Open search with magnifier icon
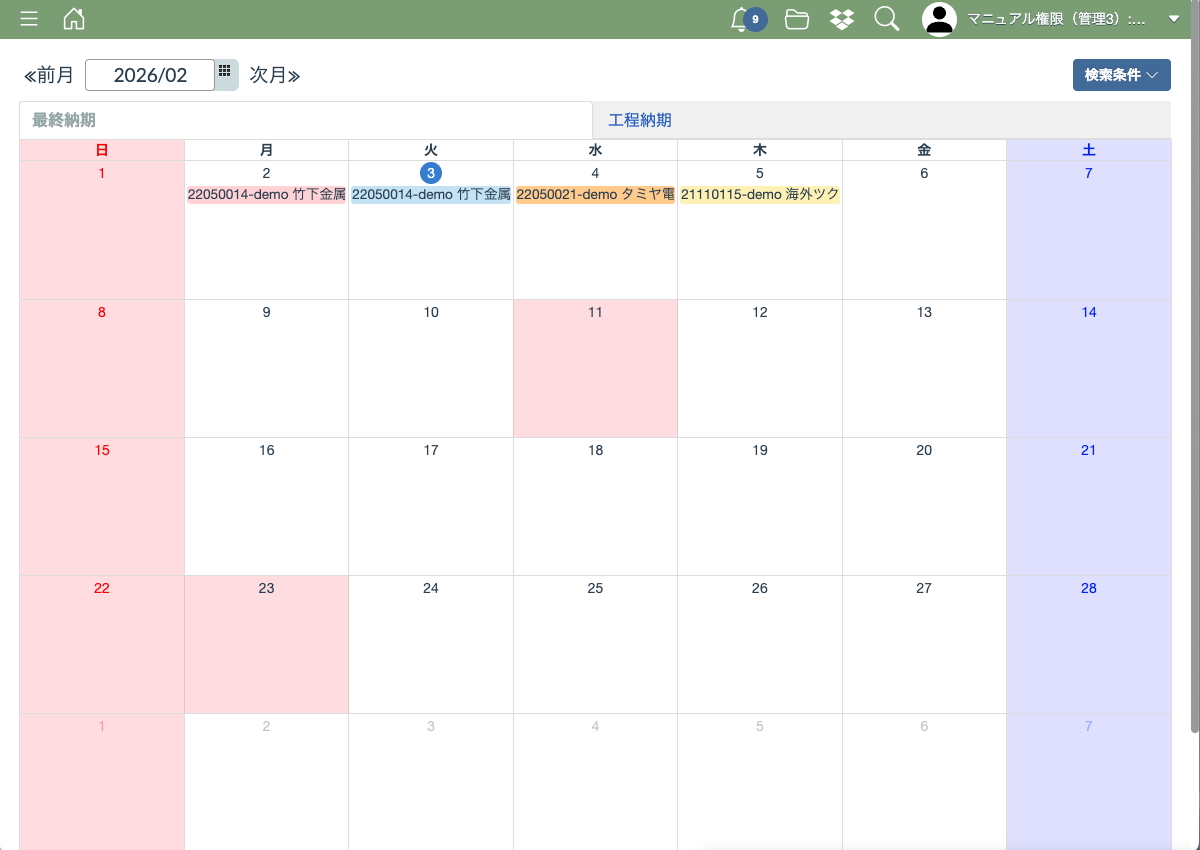The width and height of the screenshot is (1200, 850). click(887, 19)
